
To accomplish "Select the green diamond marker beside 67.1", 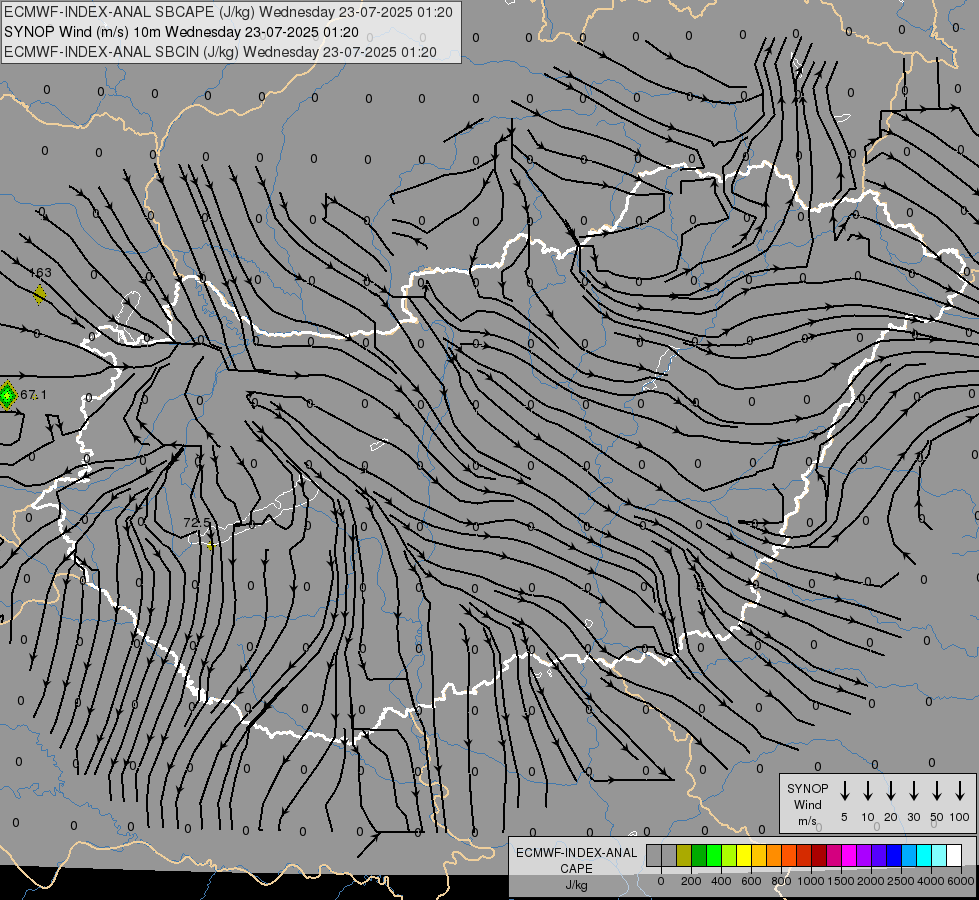I will pos(7,395).
